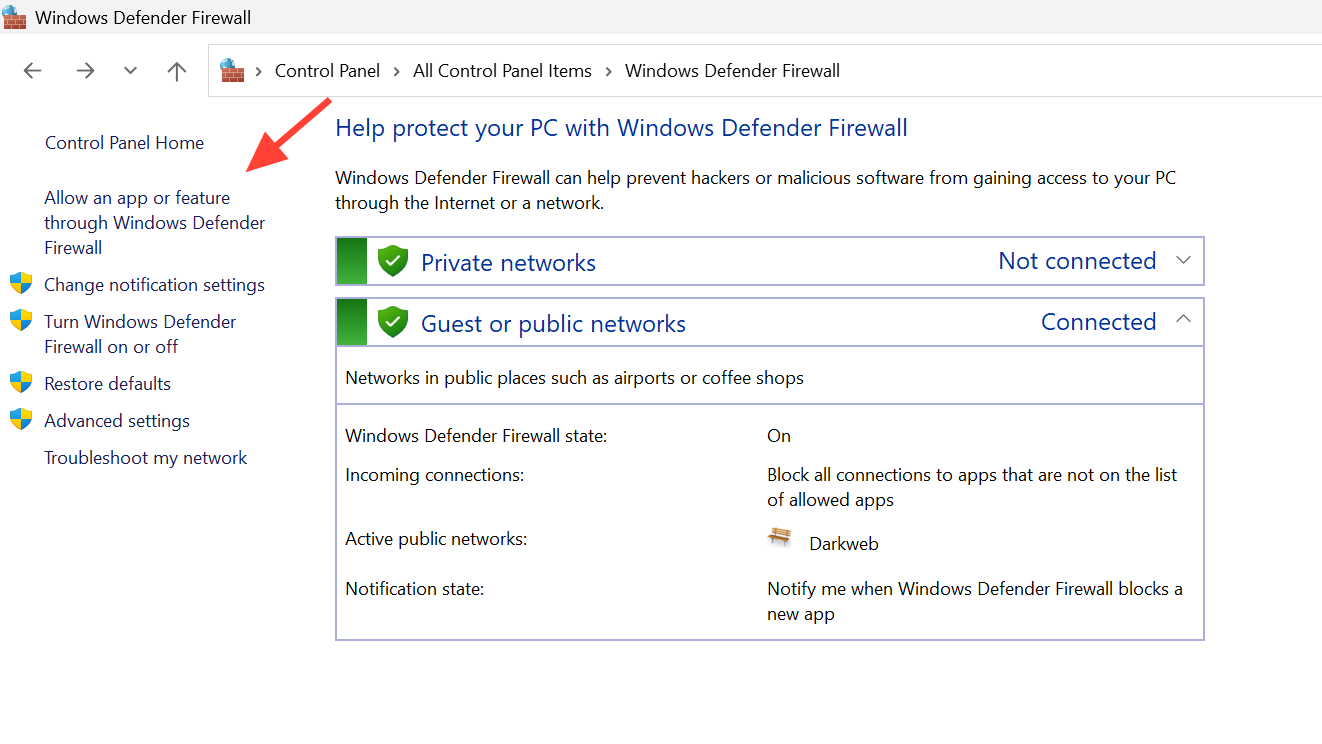The width and height of the screenshot is (1322, 744).
Task: Click the Networks in public places description
Action: tap(574, 378)
